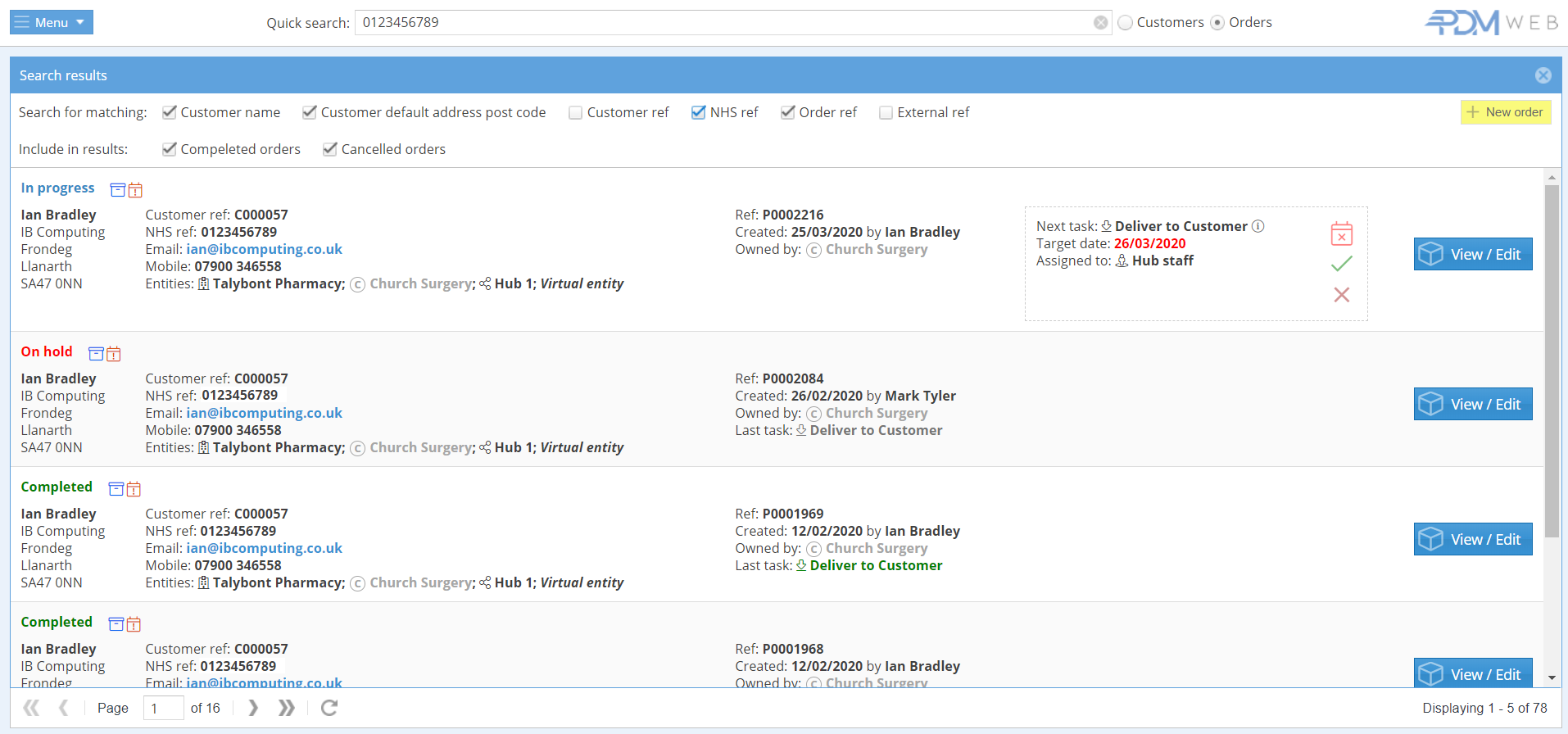Click info icon next to Deliver to Customer
Viewport: 1568px width, 734px height.
click(x=1258, y=226)
